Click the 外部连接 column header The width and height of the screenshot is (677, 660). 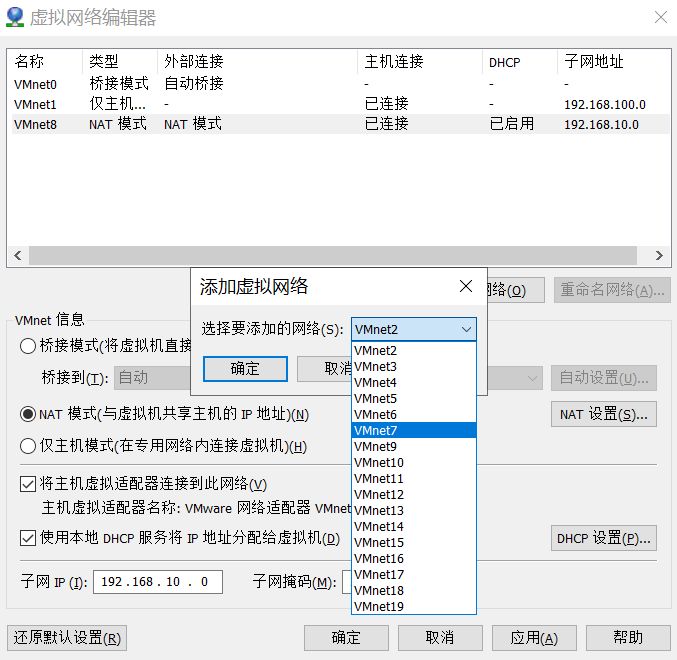tap(257, 62)
